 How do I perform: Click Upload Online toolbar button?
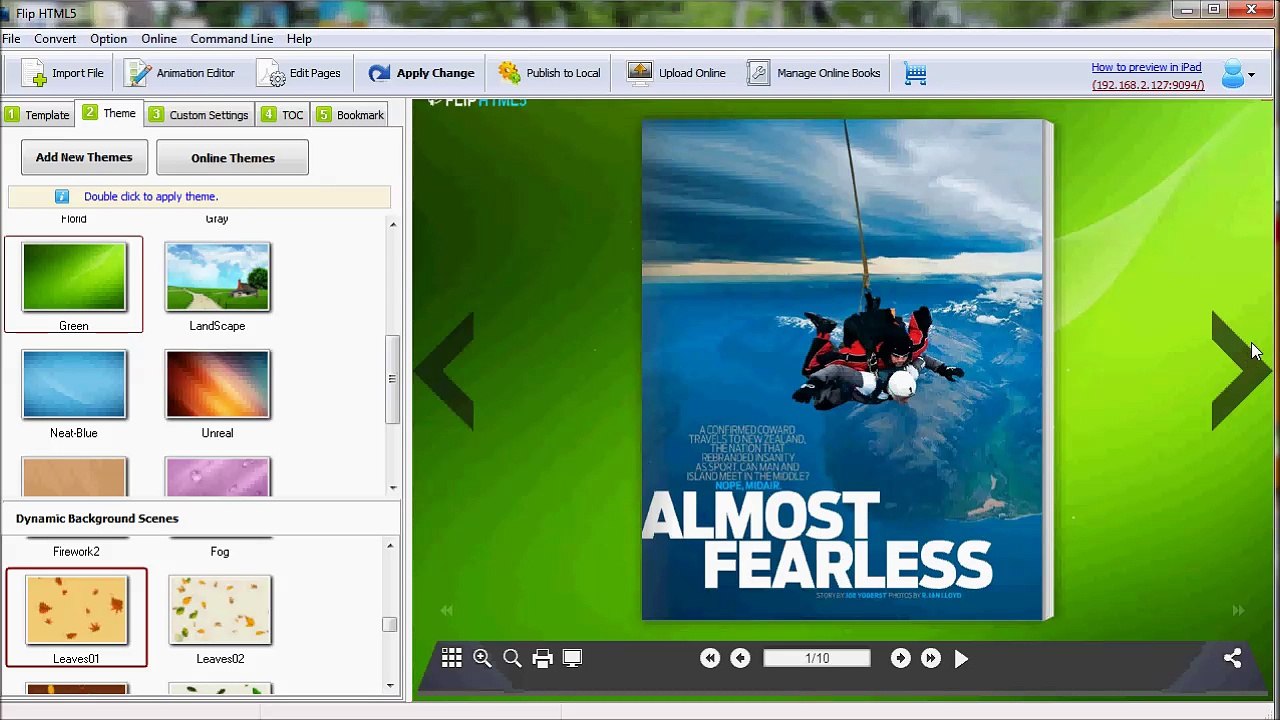click(677, 73)
